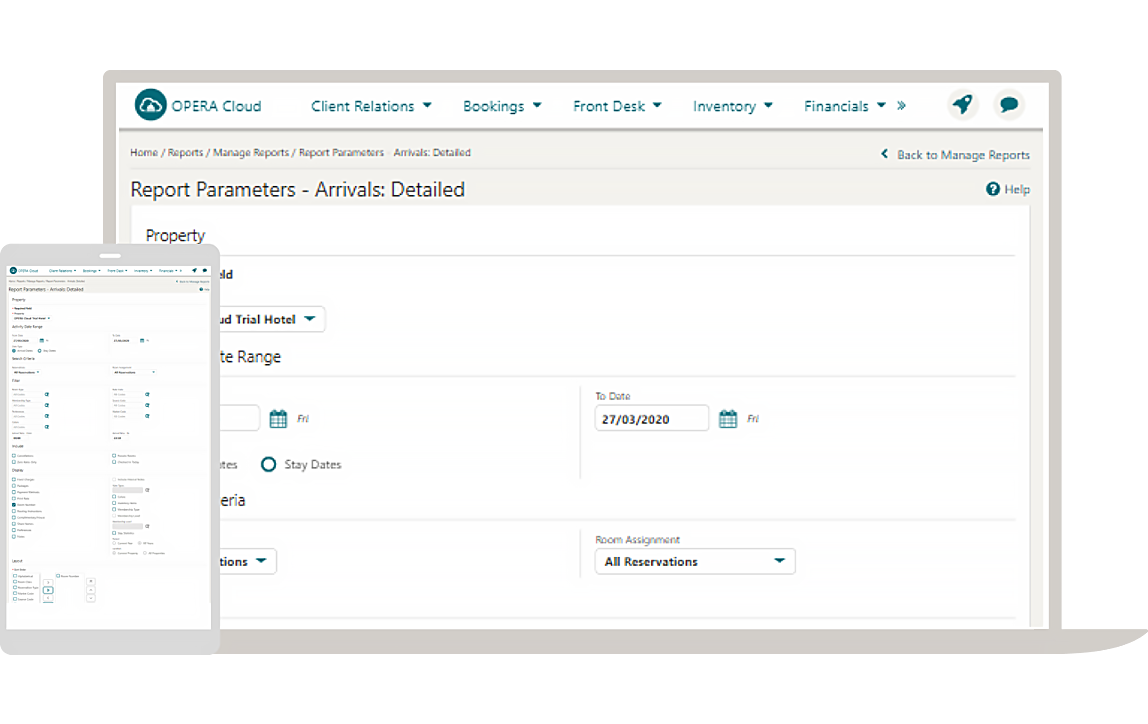This screenshot has height=724, width=1148.
Task: Open the To Date calendar picker
Action: (728, 419)
